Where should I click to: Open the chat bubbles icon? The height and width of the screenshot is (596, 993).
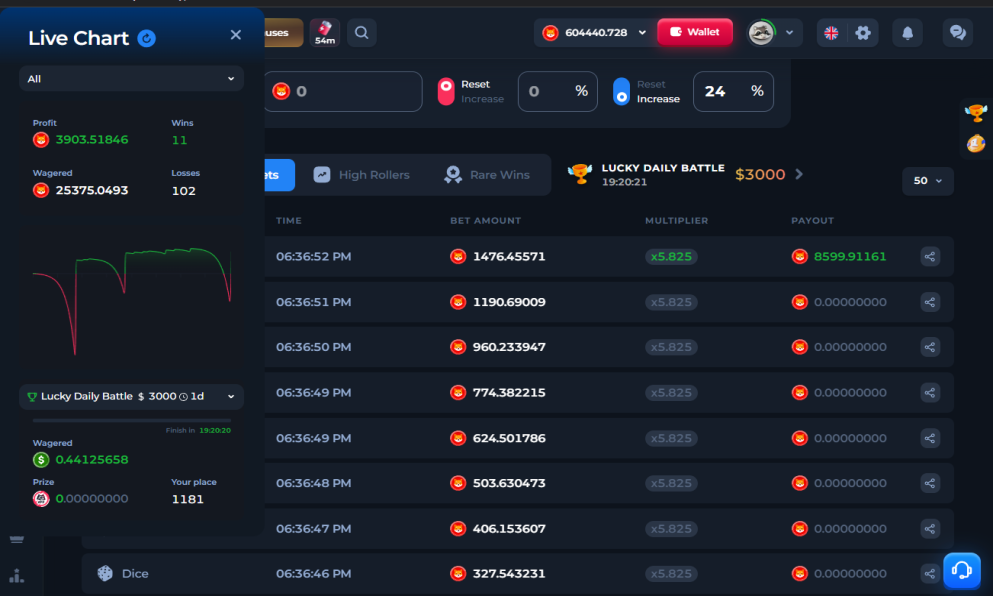958,33
